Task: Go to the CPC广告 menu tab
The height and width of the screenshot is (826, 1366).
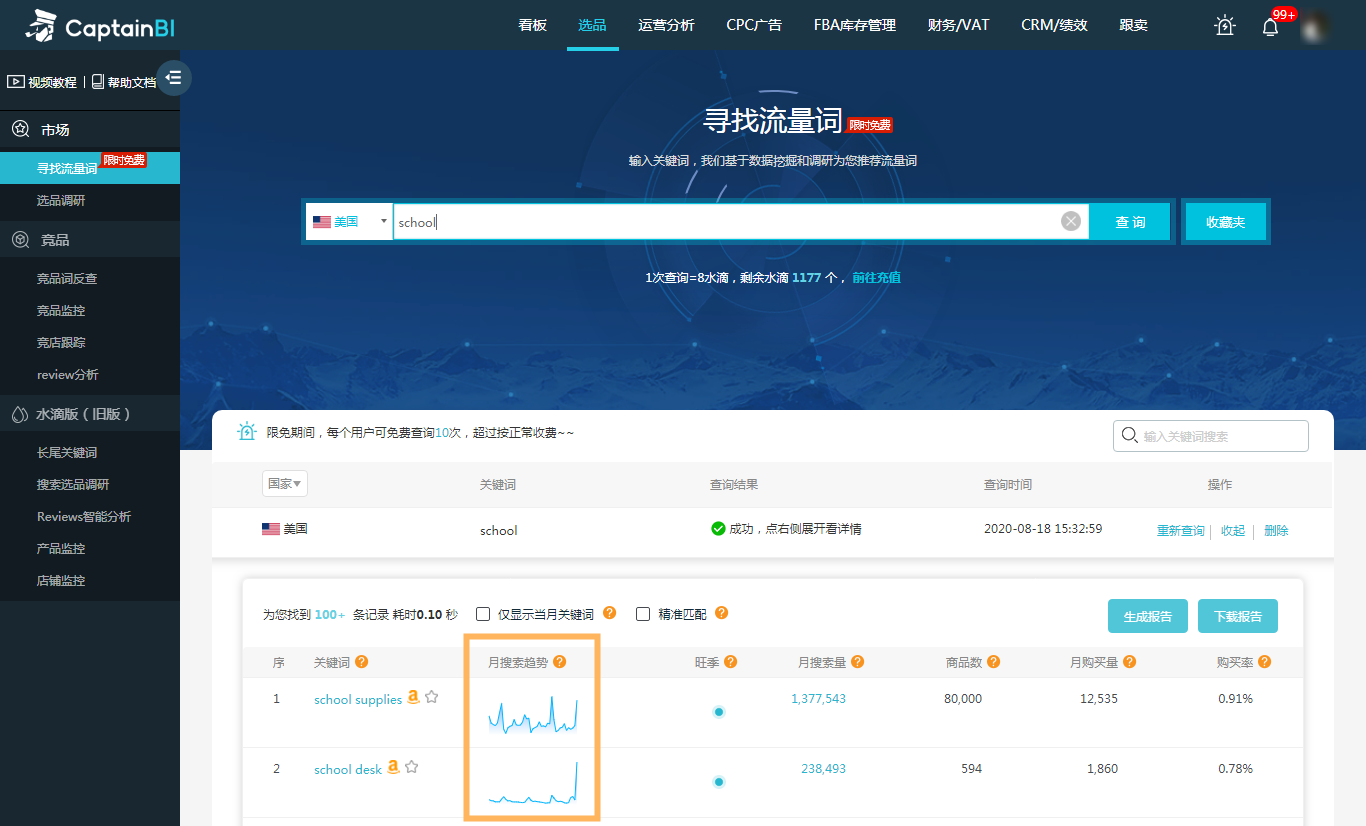Action: pos(754,25)
